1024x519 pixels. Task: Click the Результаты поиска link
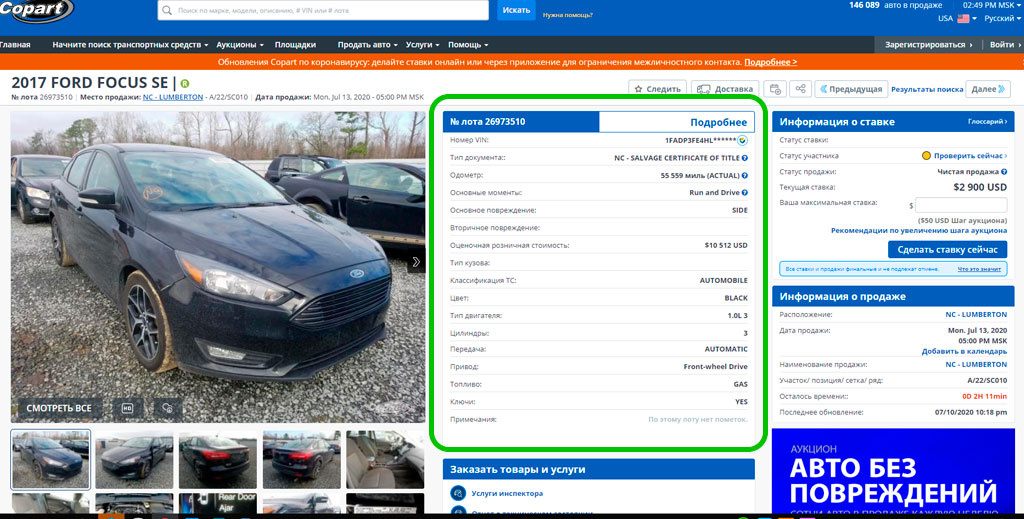pyautogui.click(x=927, y=89)
